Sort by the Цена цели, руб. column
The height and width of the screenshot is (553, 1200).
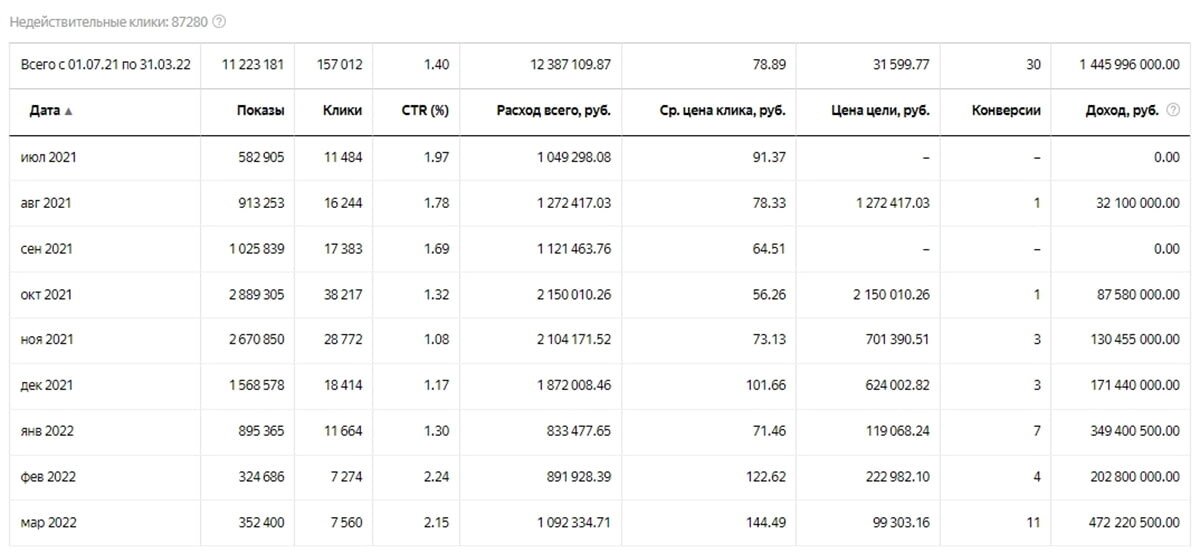[x=881, y=111]
